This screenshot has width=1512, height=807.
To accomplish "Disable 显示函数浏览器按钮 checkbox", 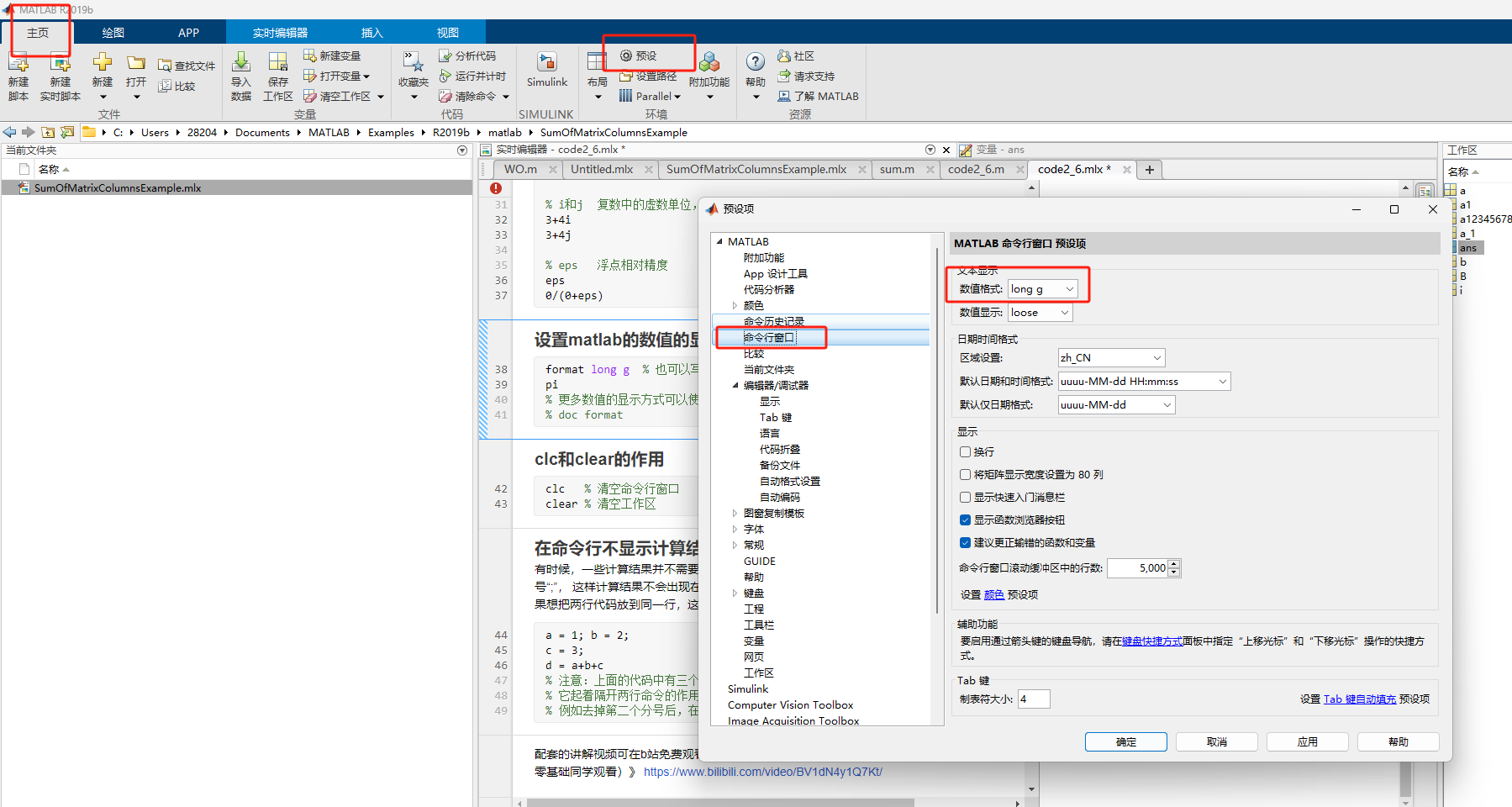I will (965, 520).
